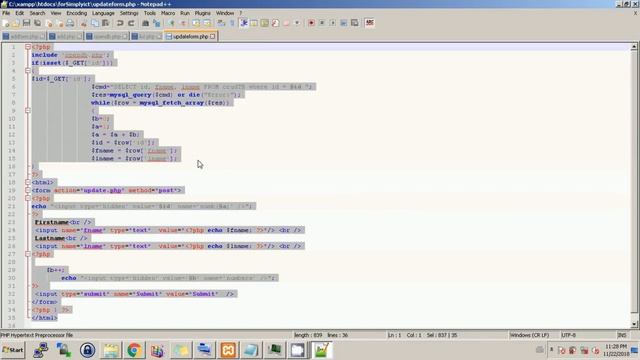Open the Replace toolbar icon

pyautogui.click(x=156, y=23)
